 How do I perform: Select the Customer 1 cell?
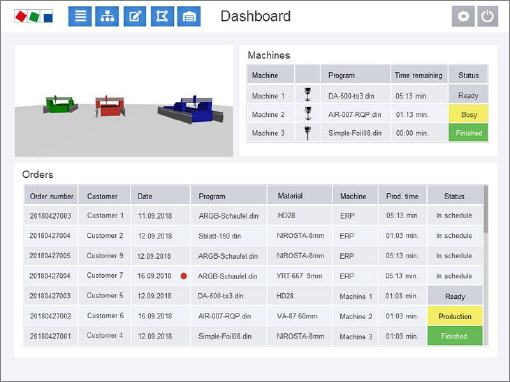[x=105, y=215]
